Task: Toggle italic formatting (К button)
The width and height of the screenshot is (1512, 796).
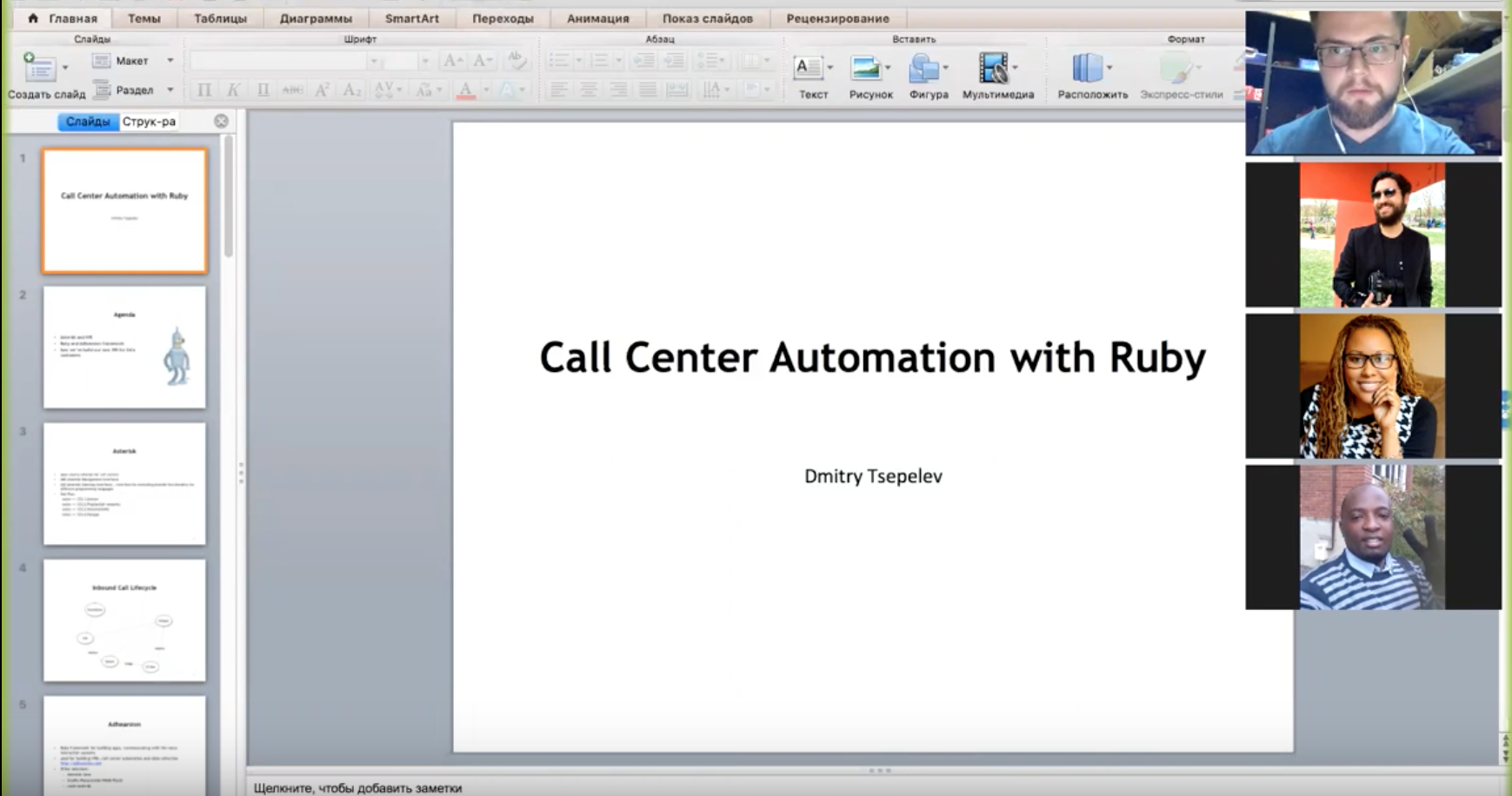Action: [x=233, y=90]
